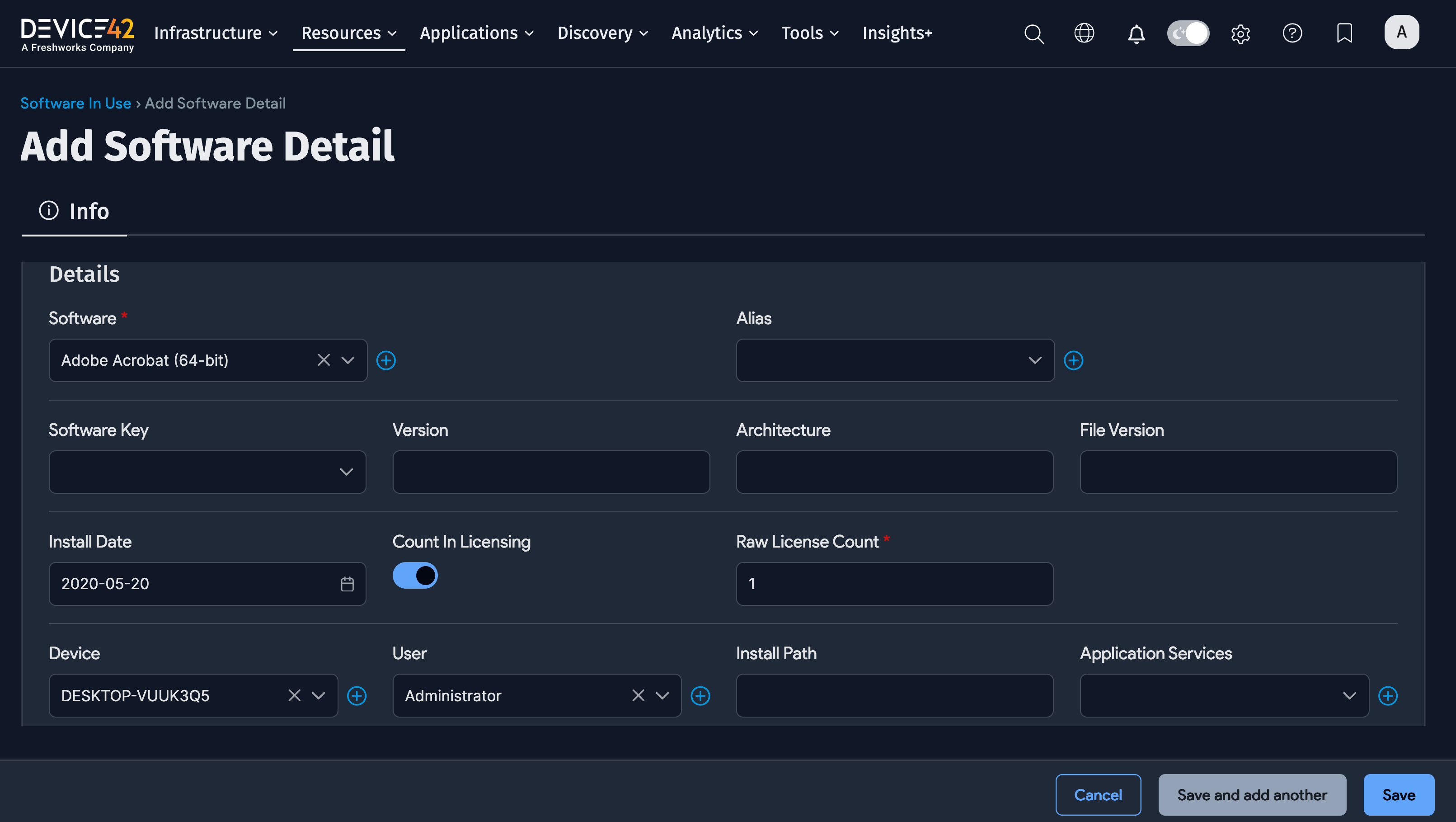
Task: Open the Install Date calendar picker
Action: [347, 584]
